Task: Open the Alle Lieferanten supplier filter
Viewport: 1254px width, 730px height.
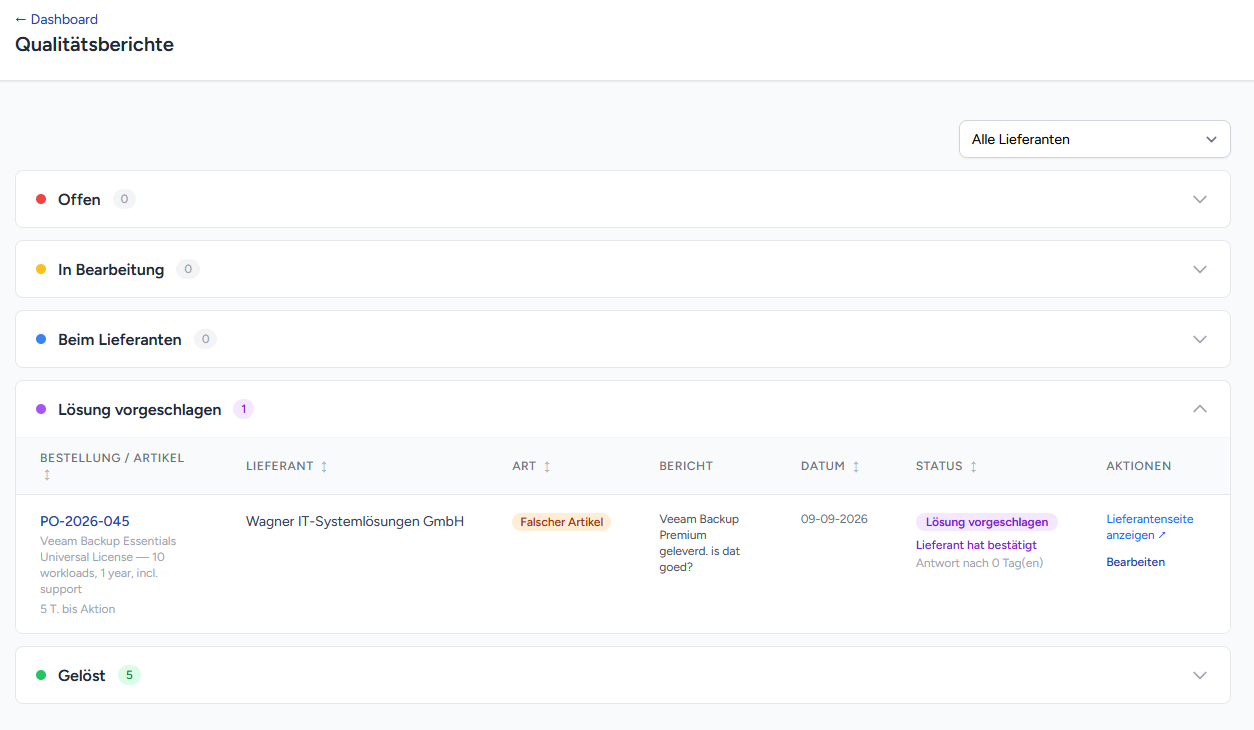Action: (x=1094, y=139)
